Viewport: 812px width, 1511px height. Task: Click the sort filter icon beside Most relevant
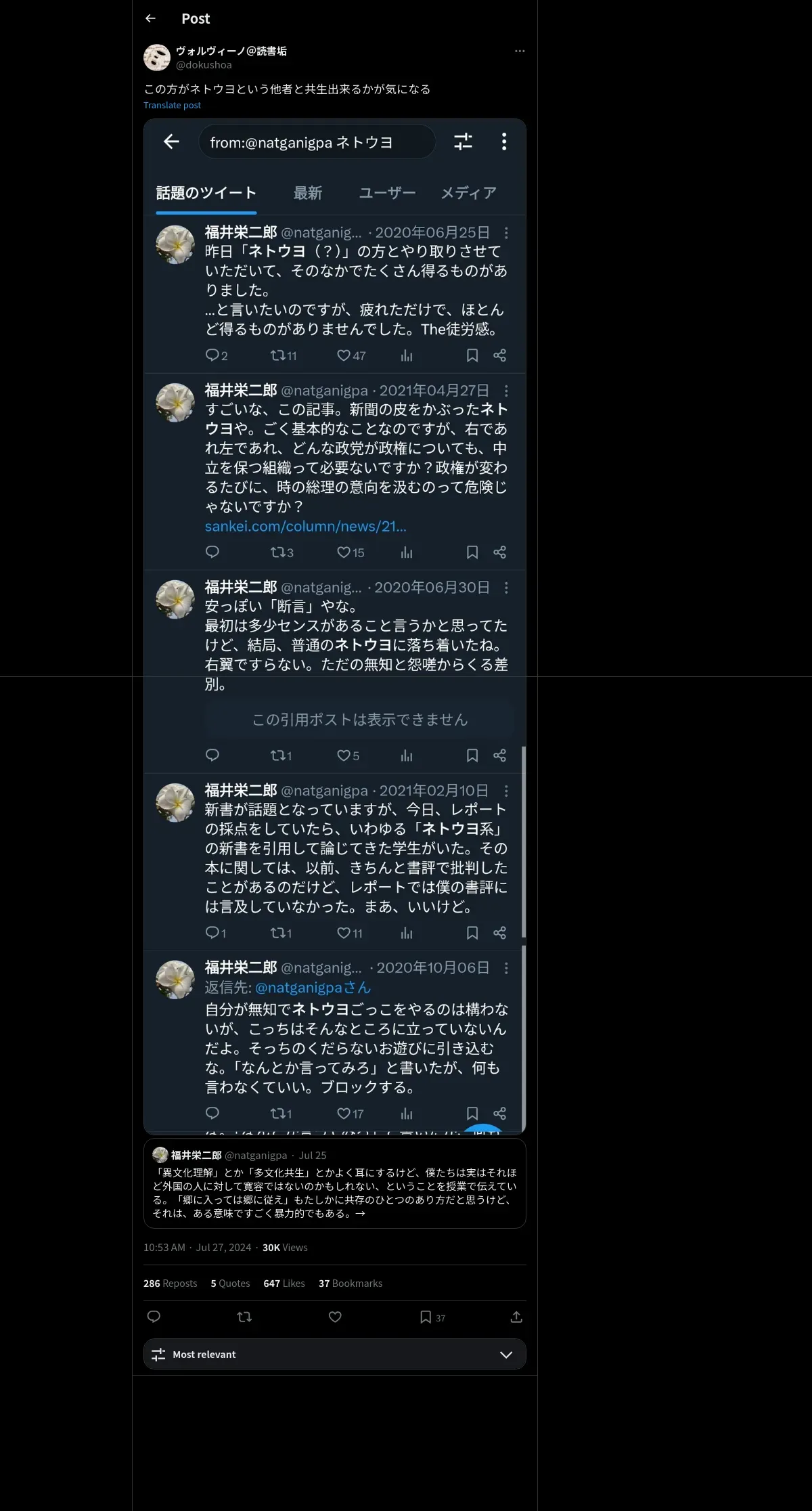(158, 1354)
